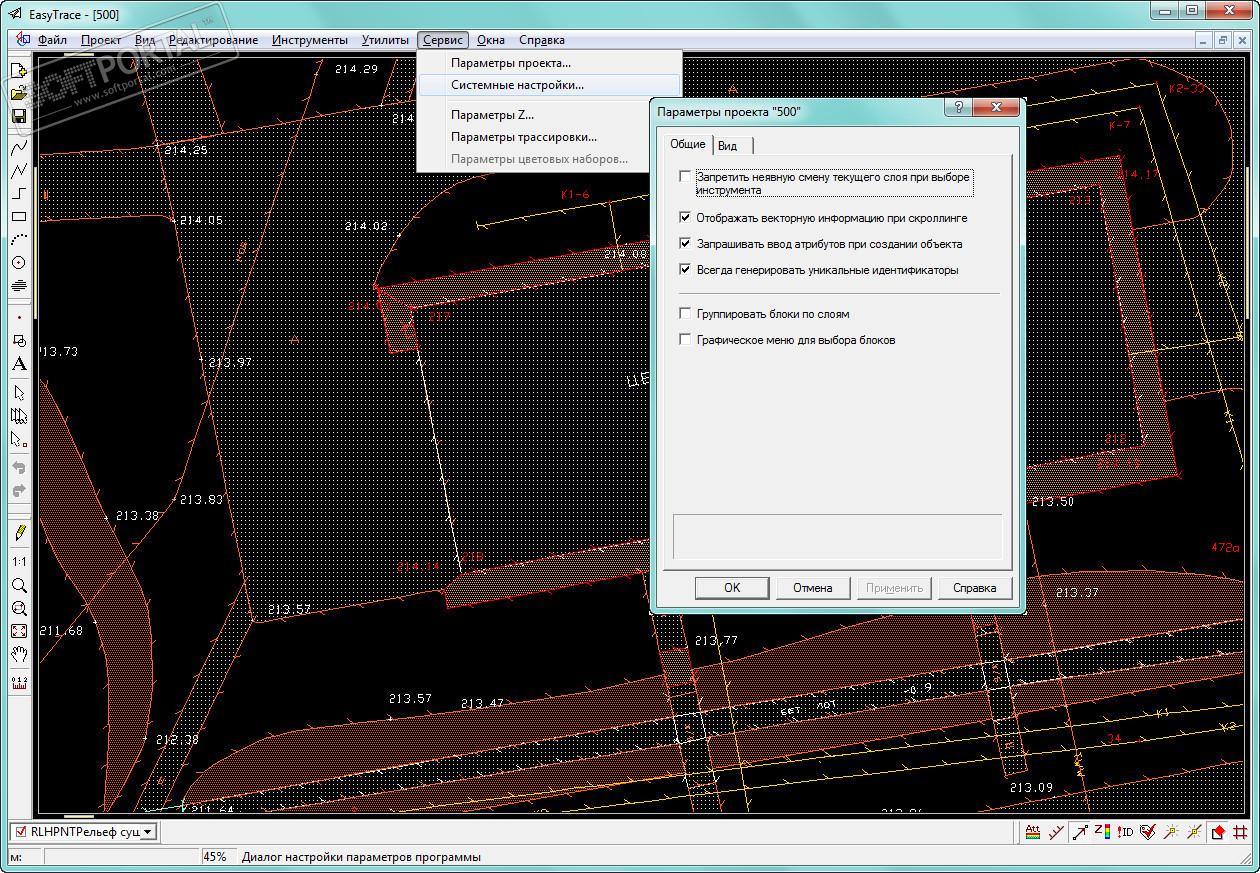This screenshot has width=1260, height=873.
Task: Select the rectangle drawing tool
Action: 19,217
